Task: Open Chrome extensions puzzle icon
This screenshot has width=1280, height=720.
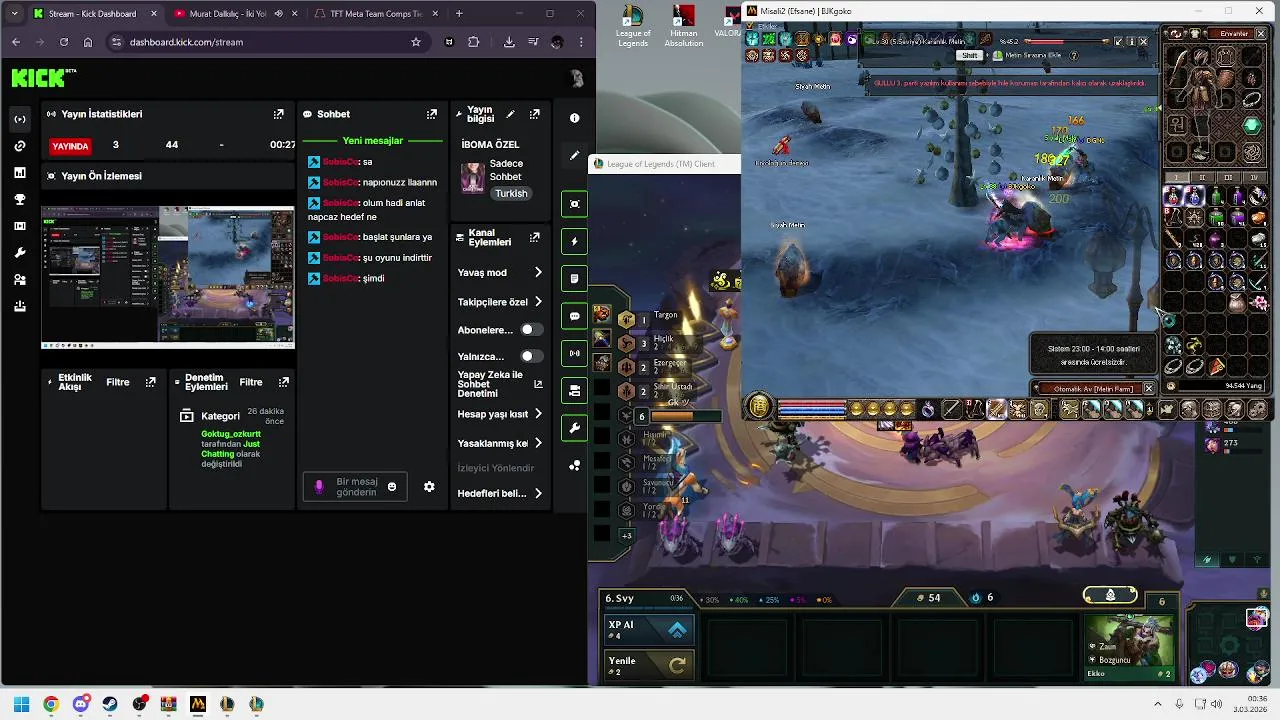Action: tap(474, 42)
